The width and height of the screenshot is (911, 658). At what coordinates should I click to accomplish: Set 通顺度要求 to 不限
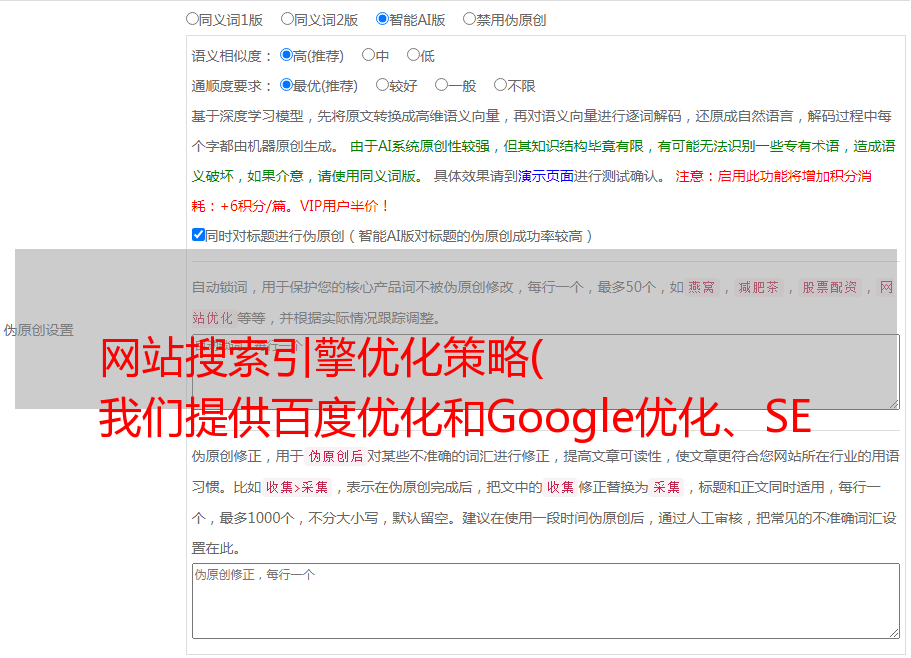[500, 85]
